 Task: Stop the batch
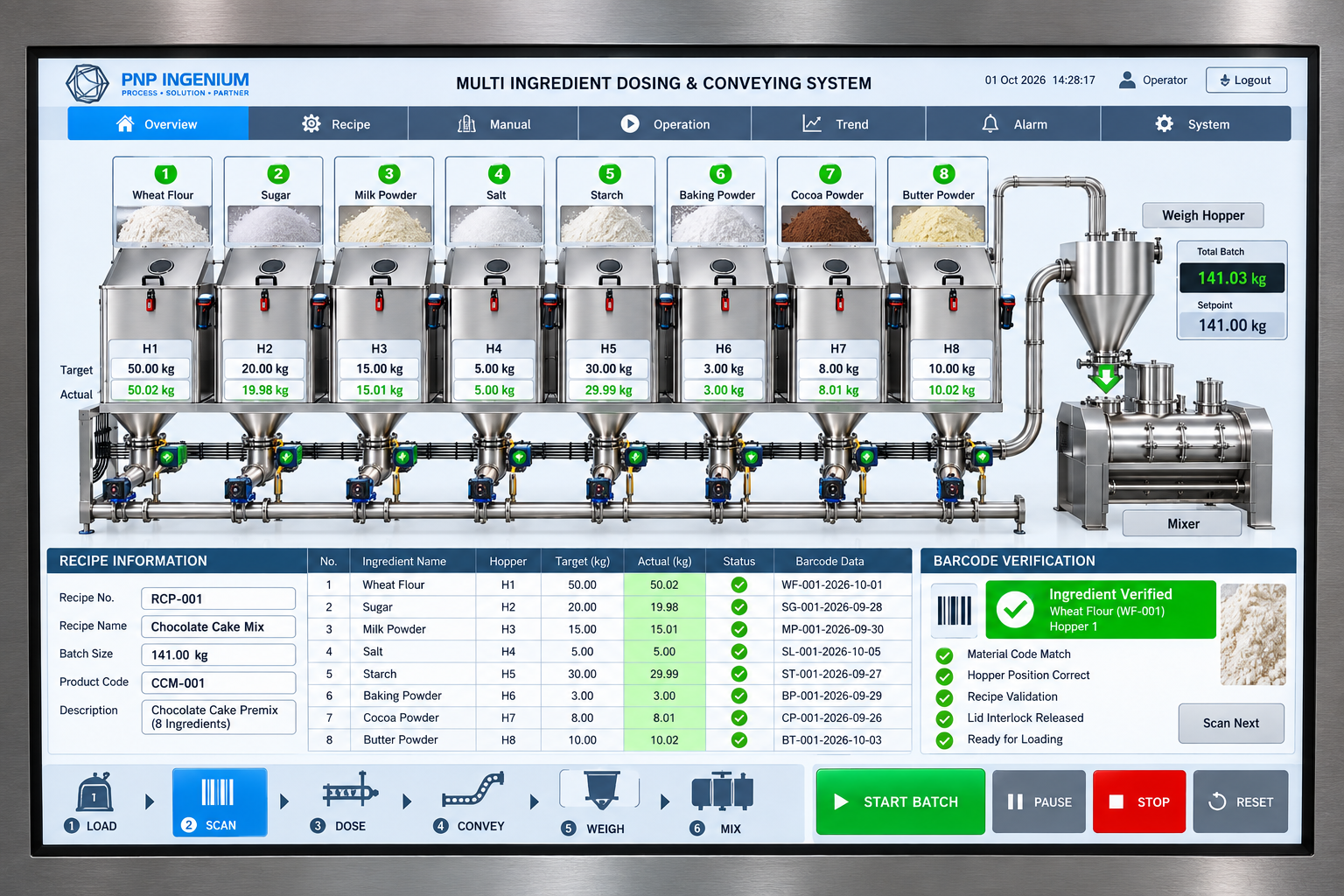point(1139,801)
